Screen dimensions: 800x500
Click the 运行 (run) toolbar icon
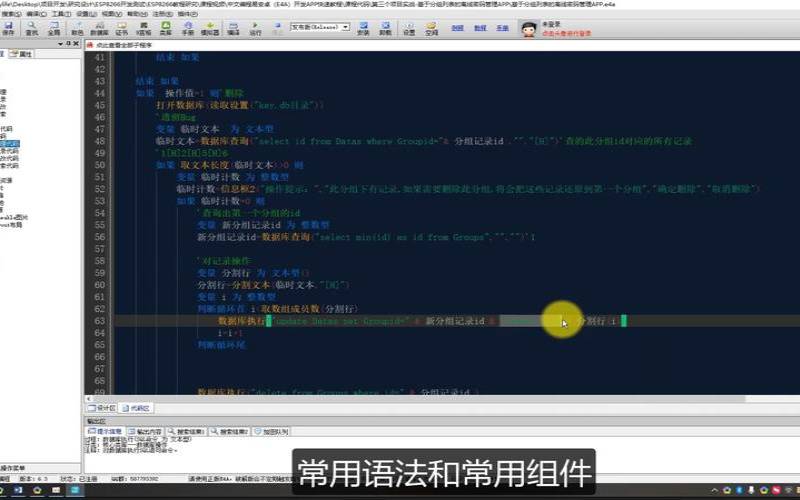(255, 28)
